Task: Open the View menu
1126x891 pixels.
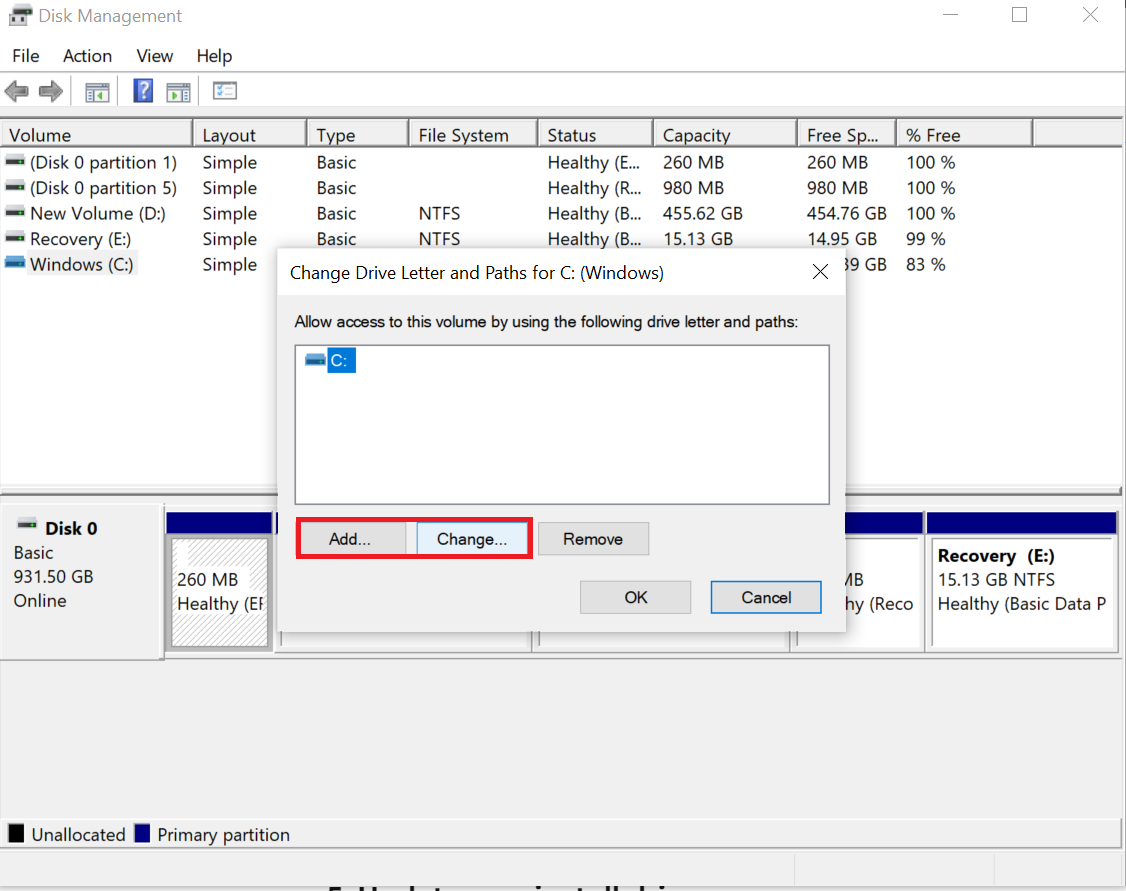Action: [154, 56]
